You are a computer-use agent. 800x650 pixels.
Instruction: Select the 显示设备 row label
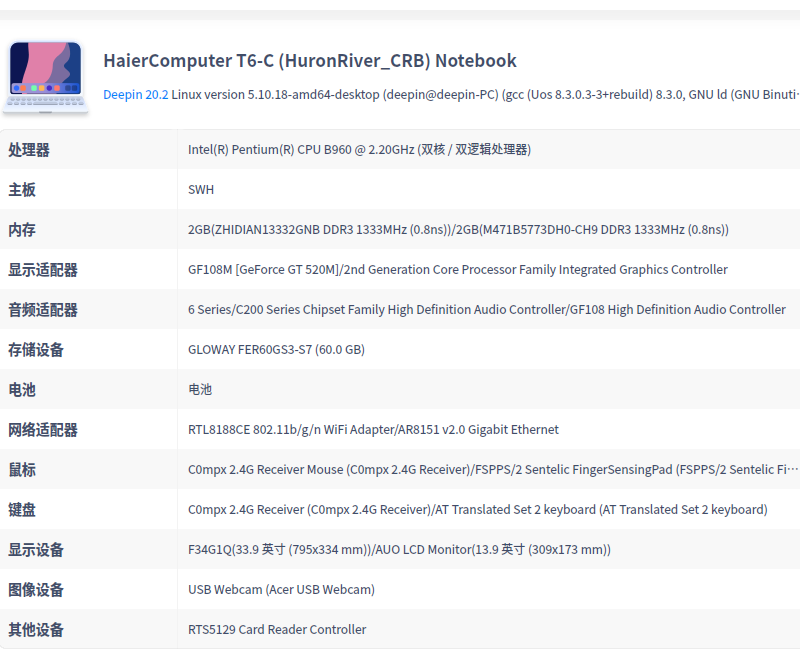tap(36, 550)
